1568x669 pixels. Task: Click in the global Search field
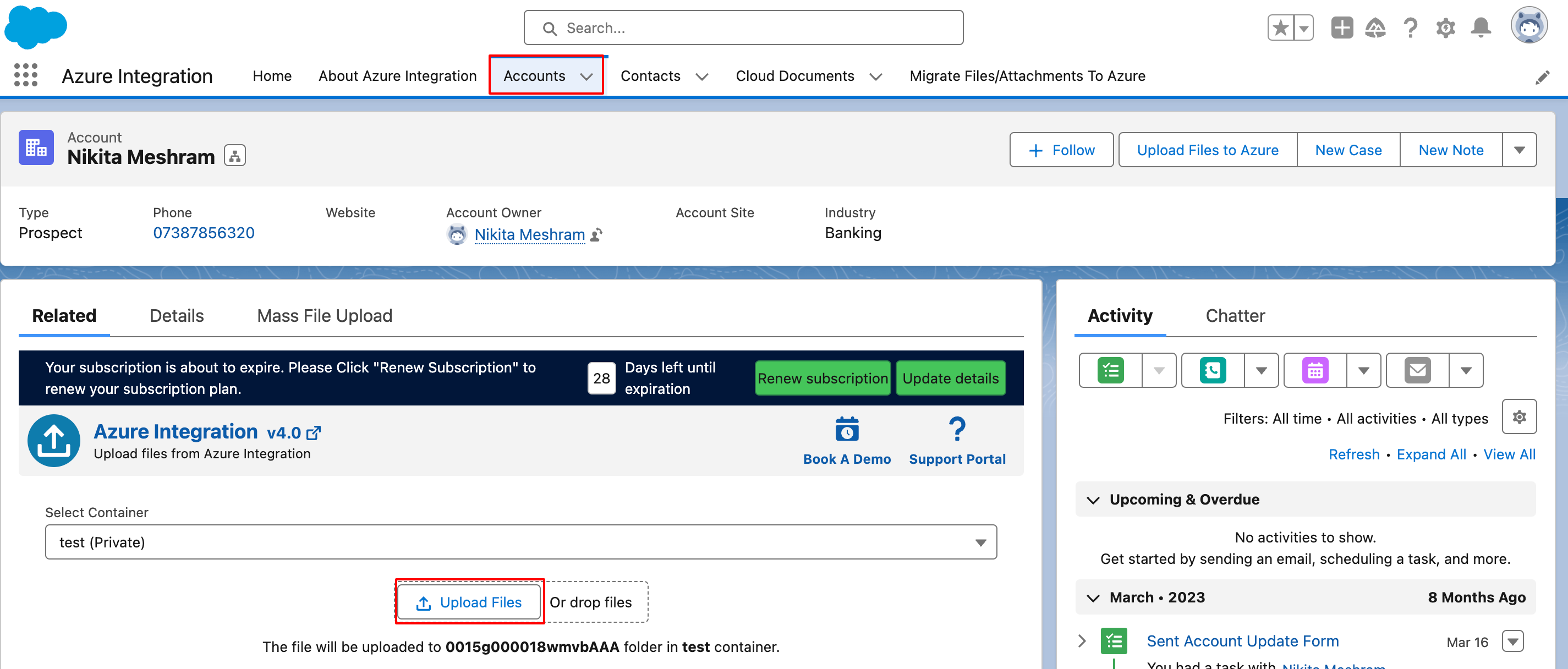click(743, 28)
